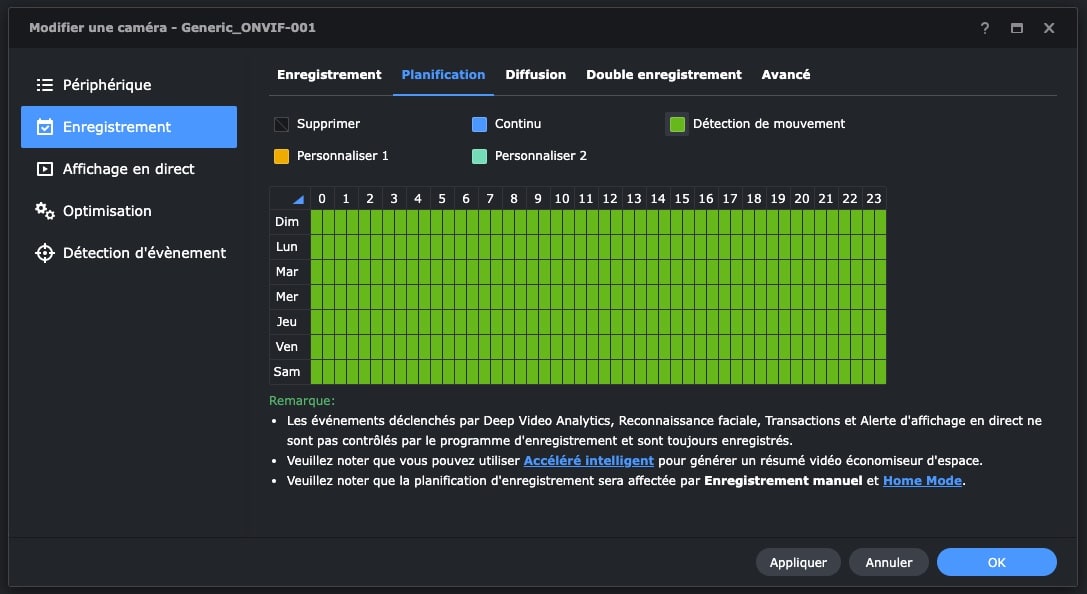The height and width of the screenshot is (594, 1087).
Task: Click the Appliquer button
Action: 798,562
